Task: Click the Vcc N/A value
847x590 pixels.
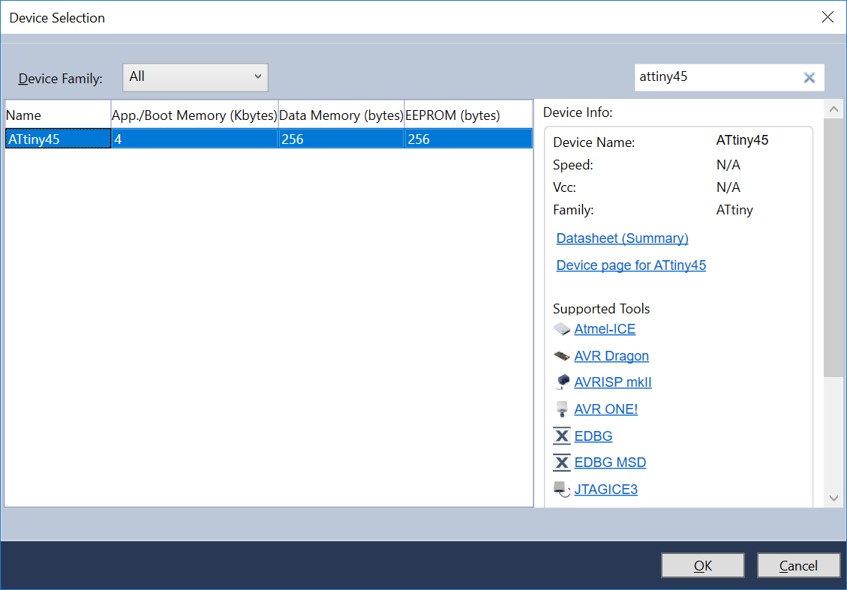Action: point(728,187)
